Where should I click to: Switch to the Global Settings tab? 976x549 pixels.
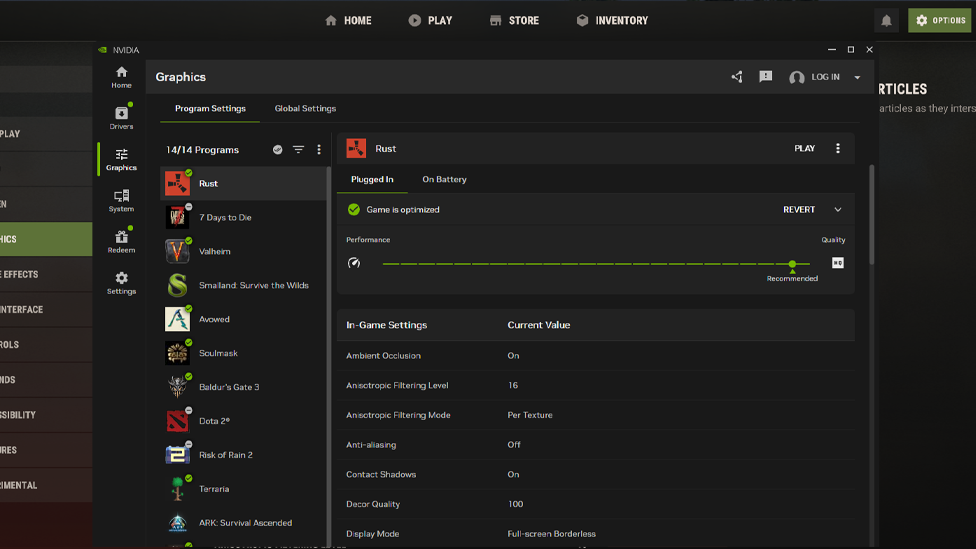click(305, 108)
